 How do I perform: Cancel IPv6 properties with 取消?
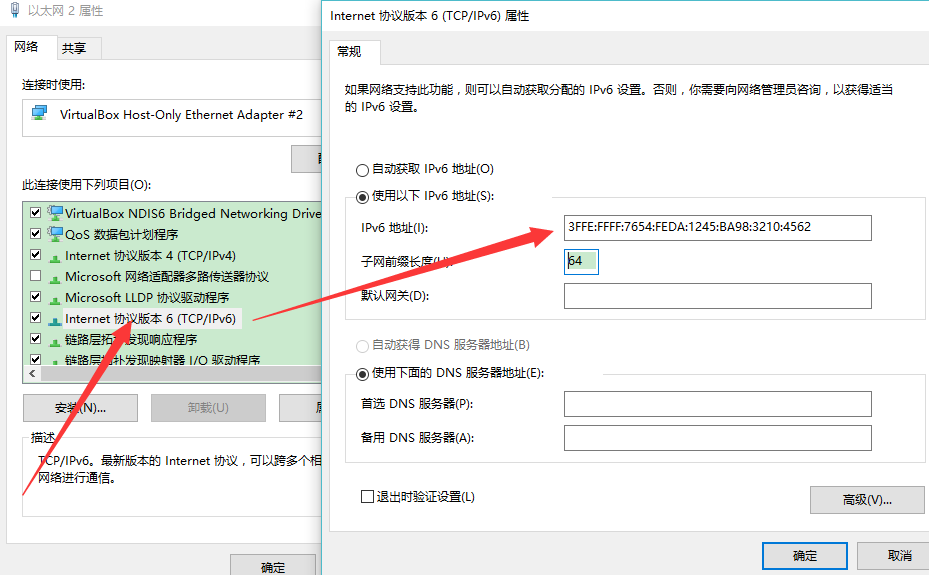[x=895, y=555]
